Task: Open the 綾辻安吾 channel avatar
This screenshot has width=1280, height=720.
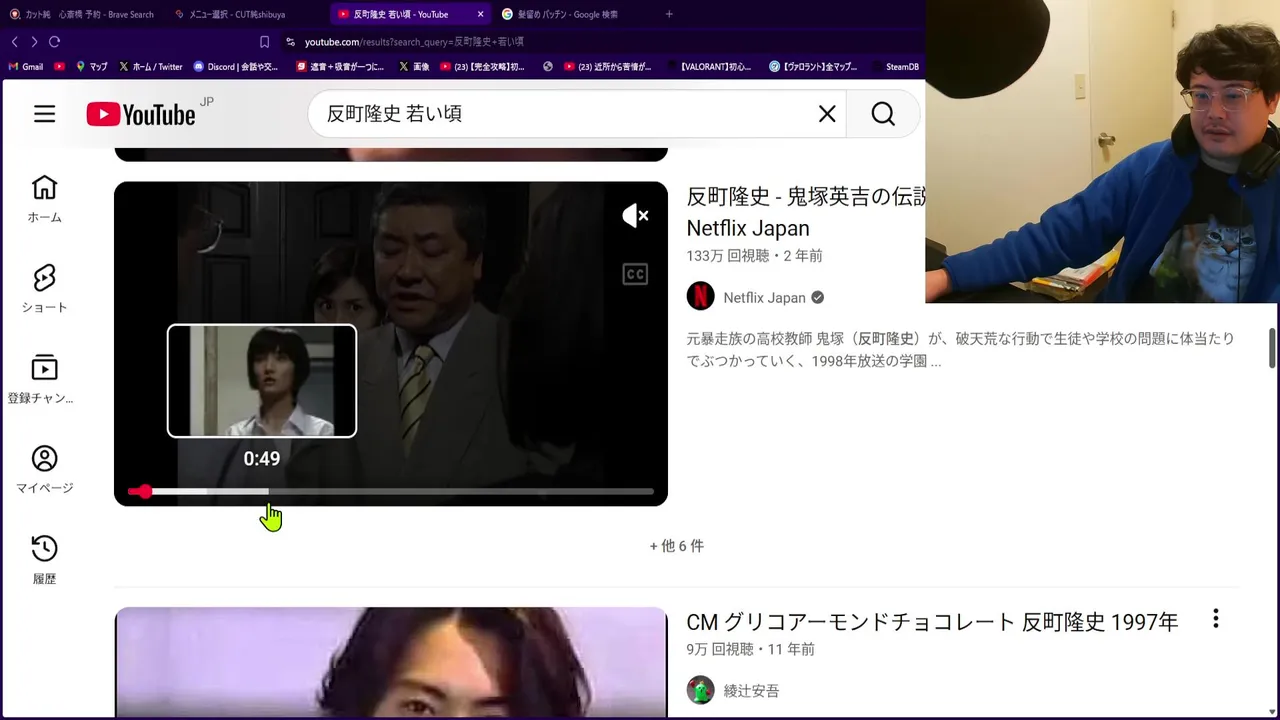Action: pyautogui.click(x=700, y=690)
